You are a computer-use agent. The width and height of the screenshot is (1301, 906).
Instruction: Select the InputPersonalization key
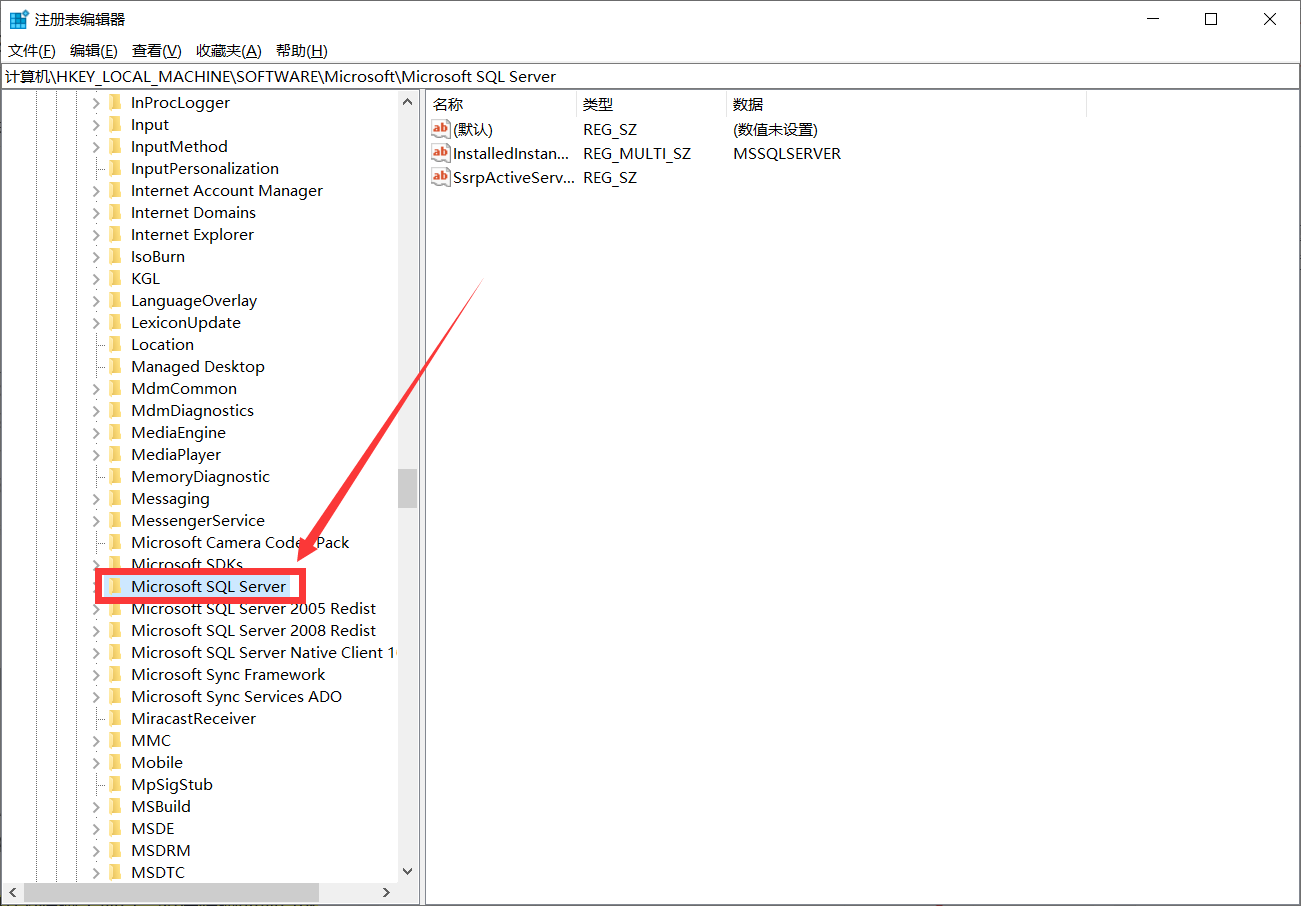pyautogui.click(x=205, y=168)
